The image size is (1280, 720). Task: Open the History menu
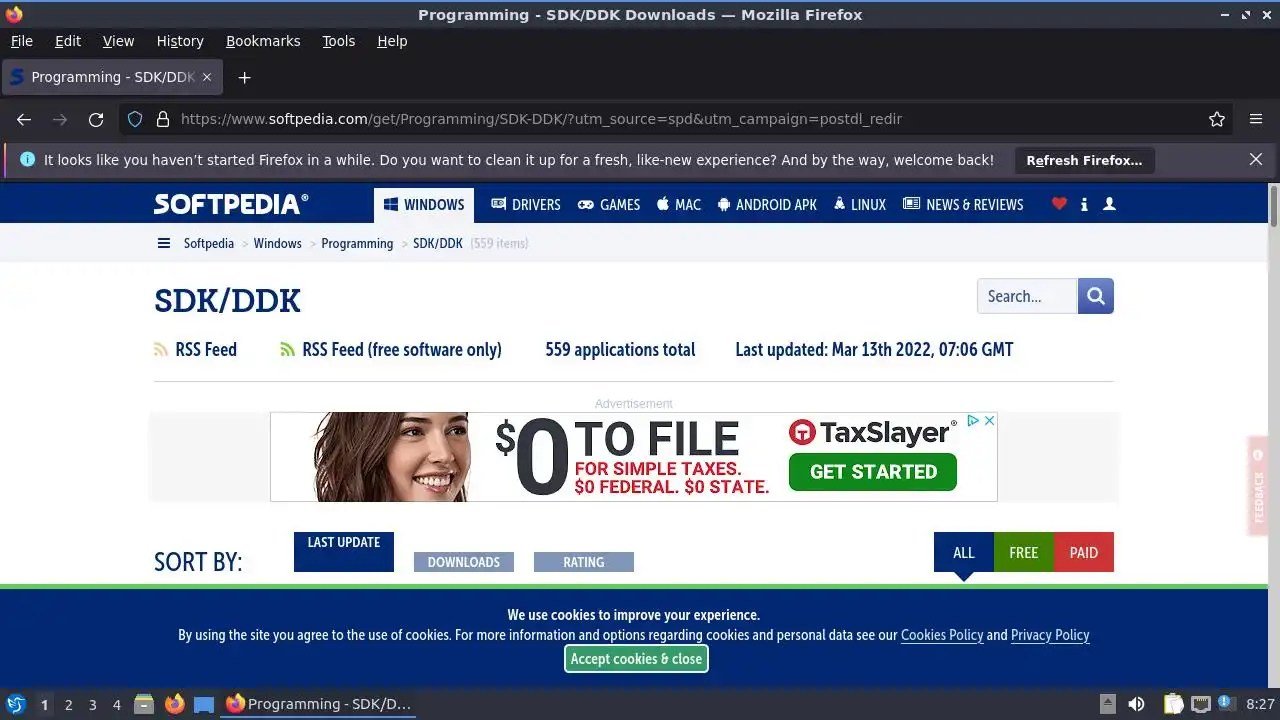tap(180, 41)
